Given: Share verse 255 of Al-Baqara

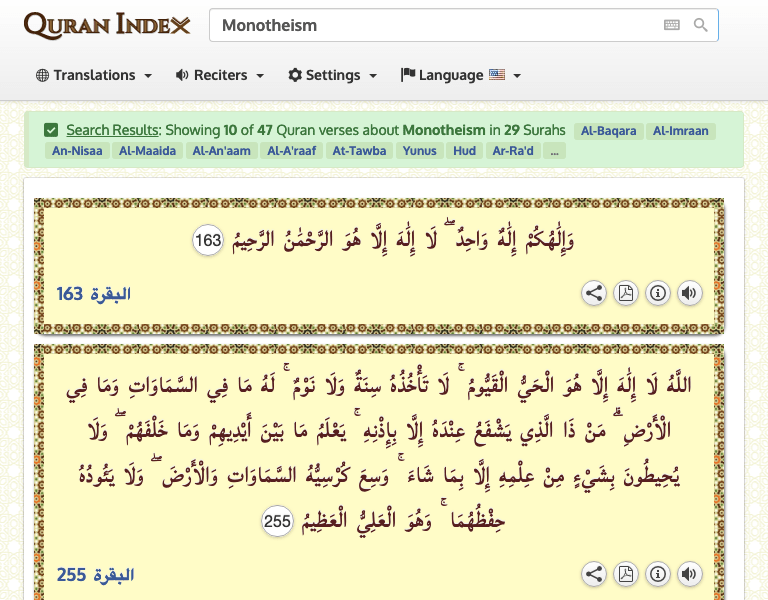Looking at the screenshot, I should tap(594, 574).
